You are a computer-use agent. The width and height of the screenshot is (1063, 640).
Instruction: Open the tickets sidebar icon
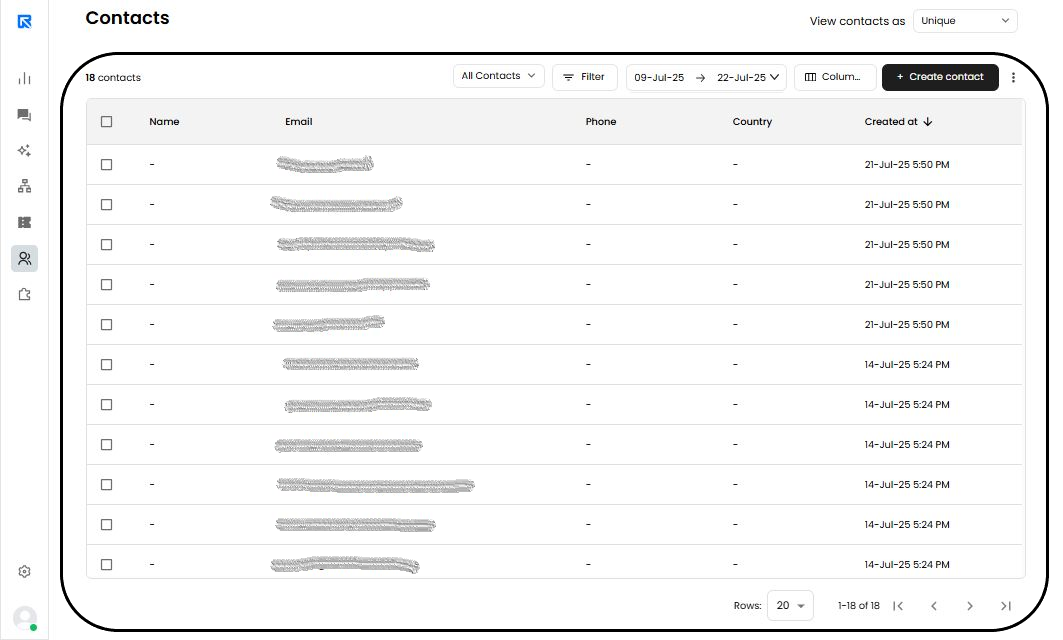[x=25, y=222]
